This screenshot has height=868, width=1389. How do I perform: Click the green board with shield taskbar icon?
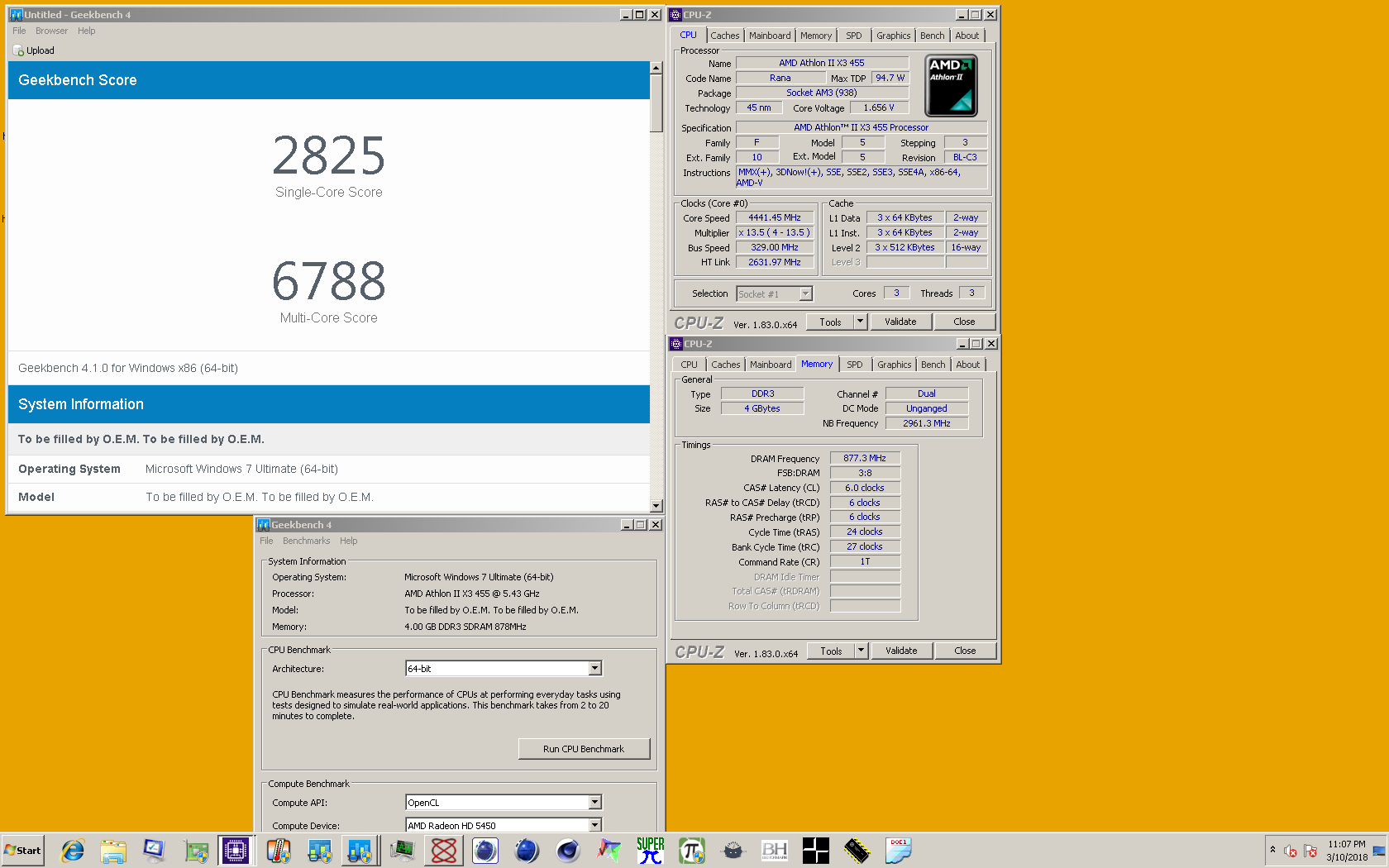[x=196, y=851]
